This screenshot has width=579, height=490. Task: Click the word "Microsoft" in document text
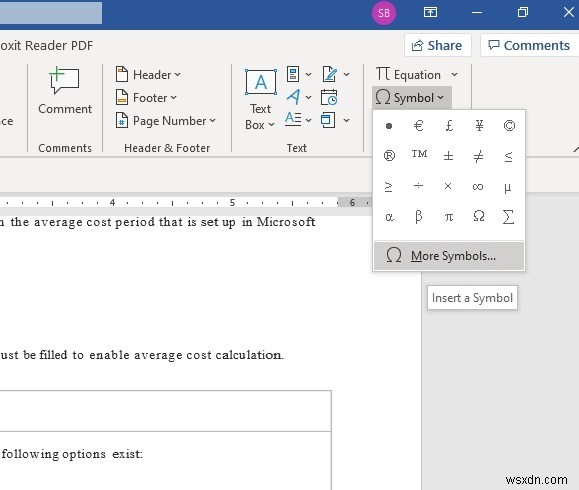pyautogui.click(x=286, y=222)
